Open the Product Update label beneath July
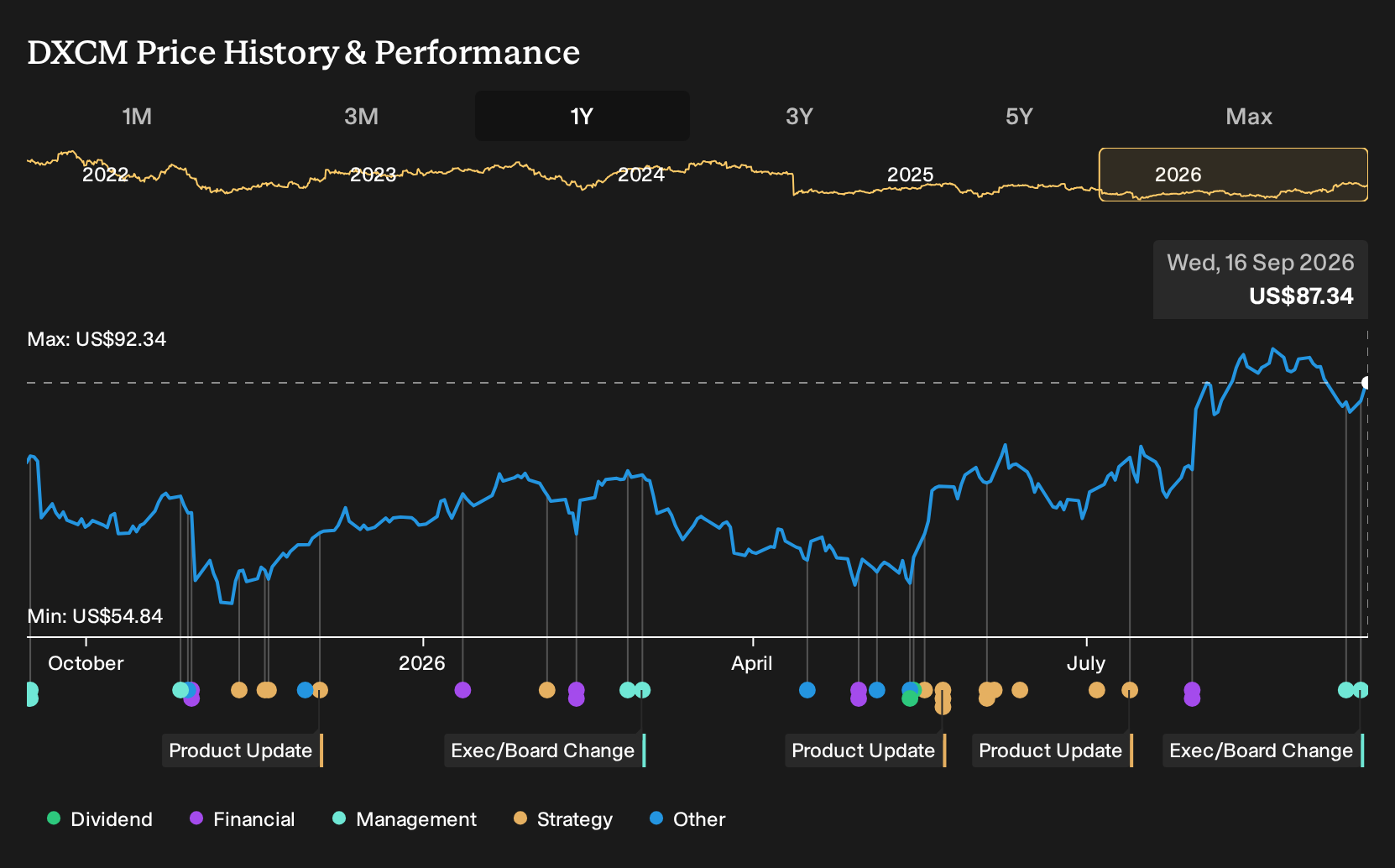Viewport: 1395px width, 868px height. [1053, 750]
